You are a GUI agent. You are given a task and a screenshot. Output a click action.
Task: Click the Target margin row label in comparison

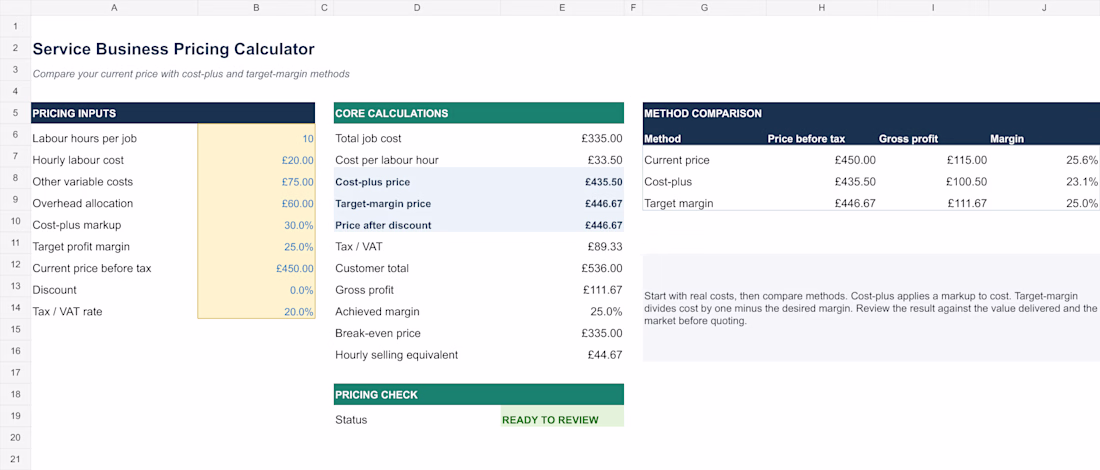coord(678,203)
